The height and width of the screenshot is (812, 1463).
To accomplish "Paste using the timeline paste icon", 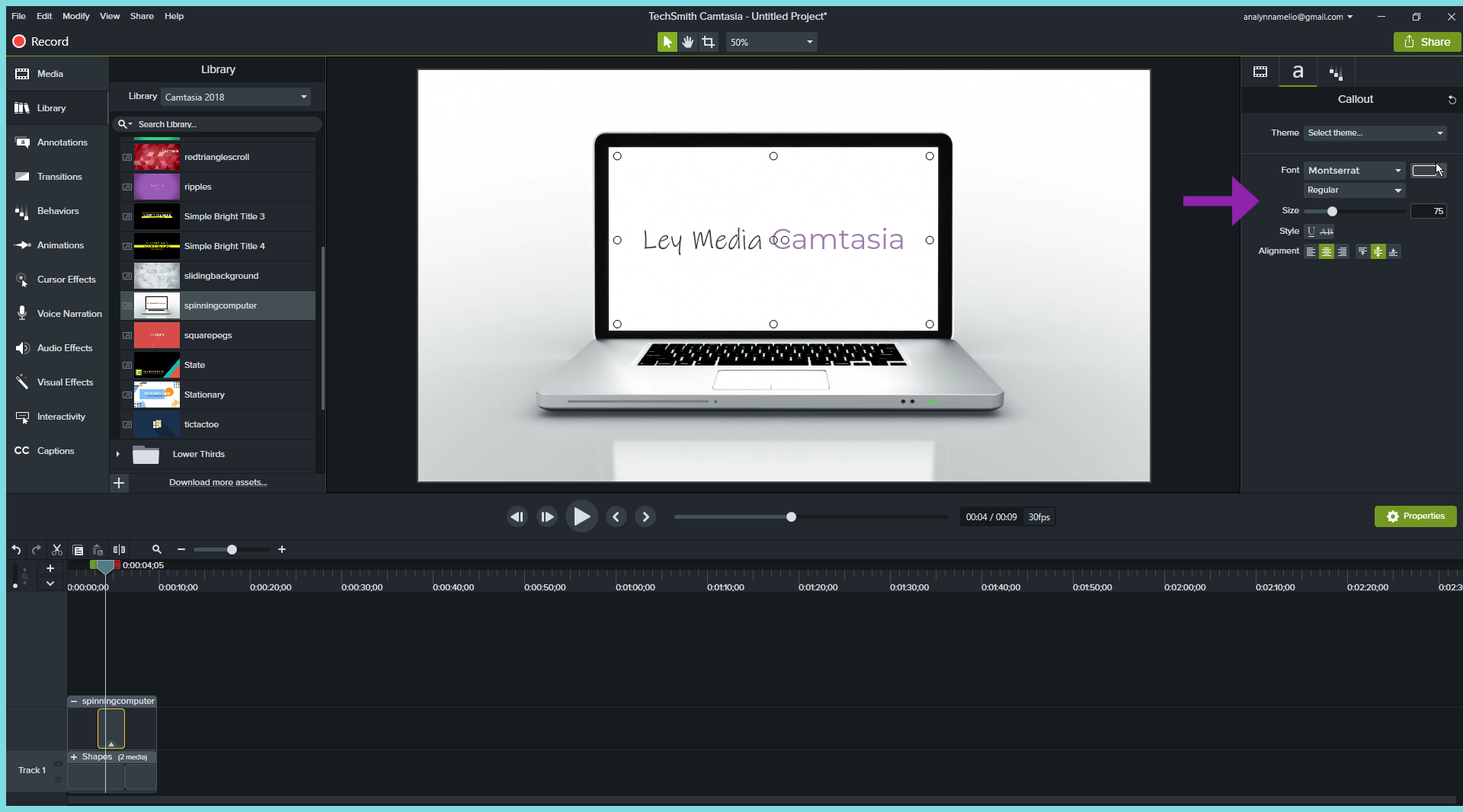I will [x=98, y=549].
